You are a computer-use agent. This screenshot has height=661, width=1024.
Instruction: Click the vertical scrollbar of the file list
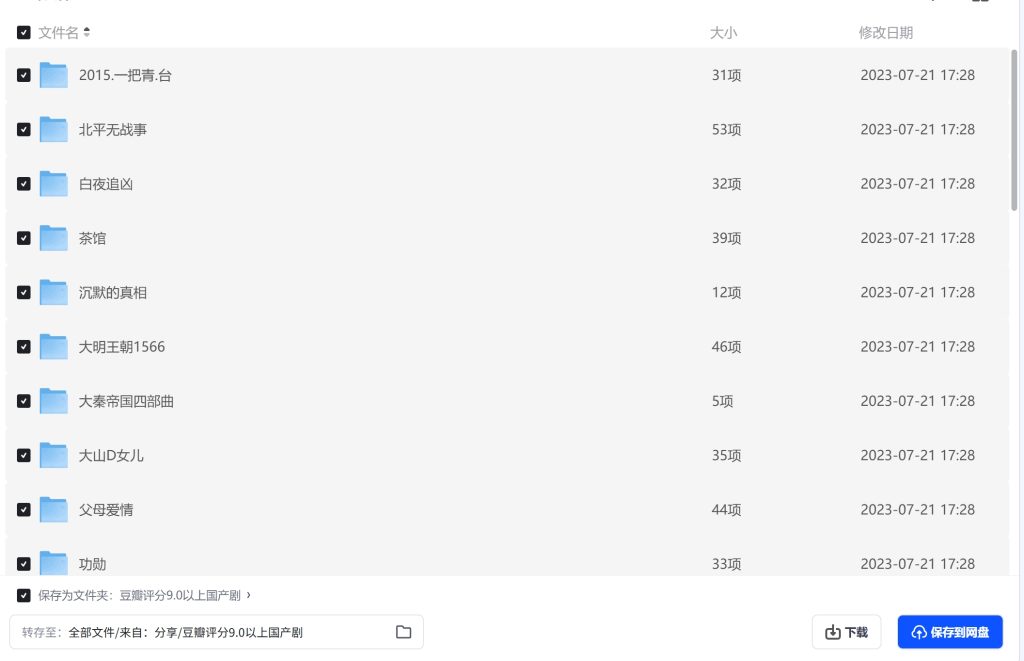pos(1014,131)
